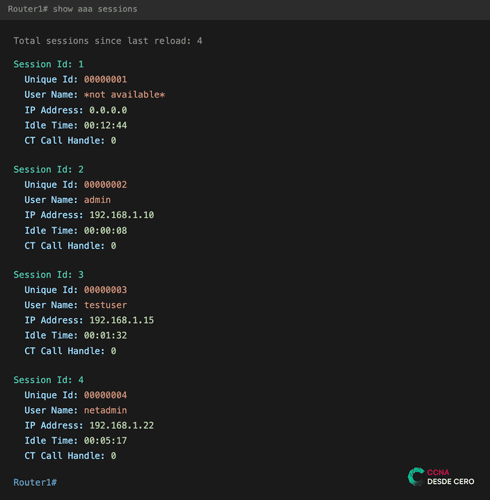The height and width of the screenshot is (500, 490).
Task: Click idle time 00:05:17
Action: 105,441
